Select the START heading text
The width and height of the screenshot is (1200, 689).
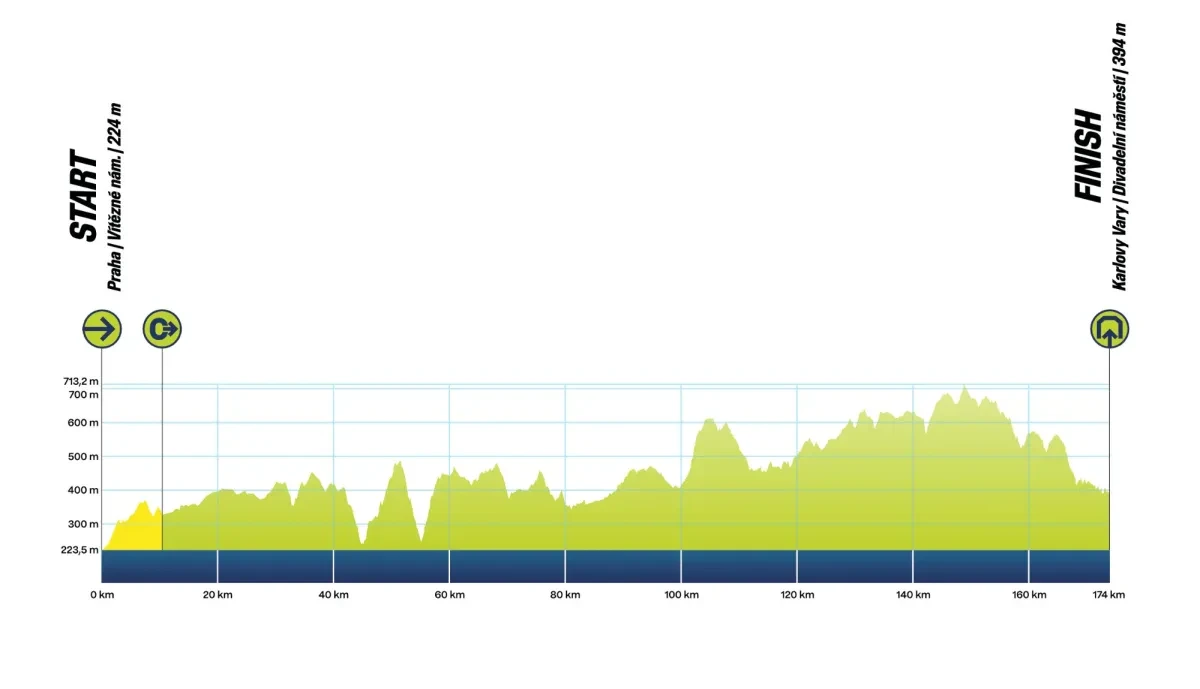pos(84,196)
